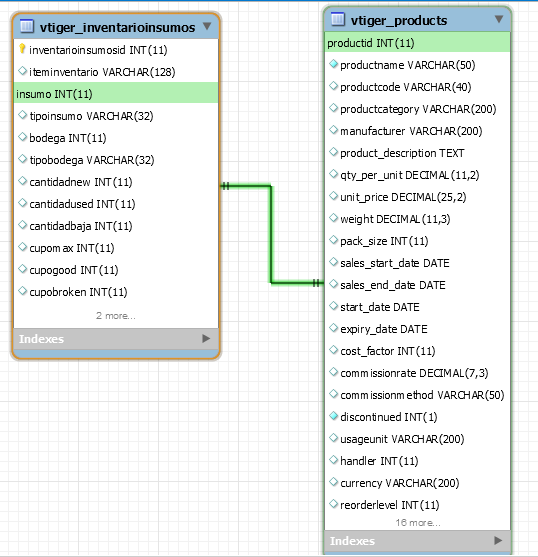Select the green relationship line between tables
538x557 pixels.
(271, 234)
